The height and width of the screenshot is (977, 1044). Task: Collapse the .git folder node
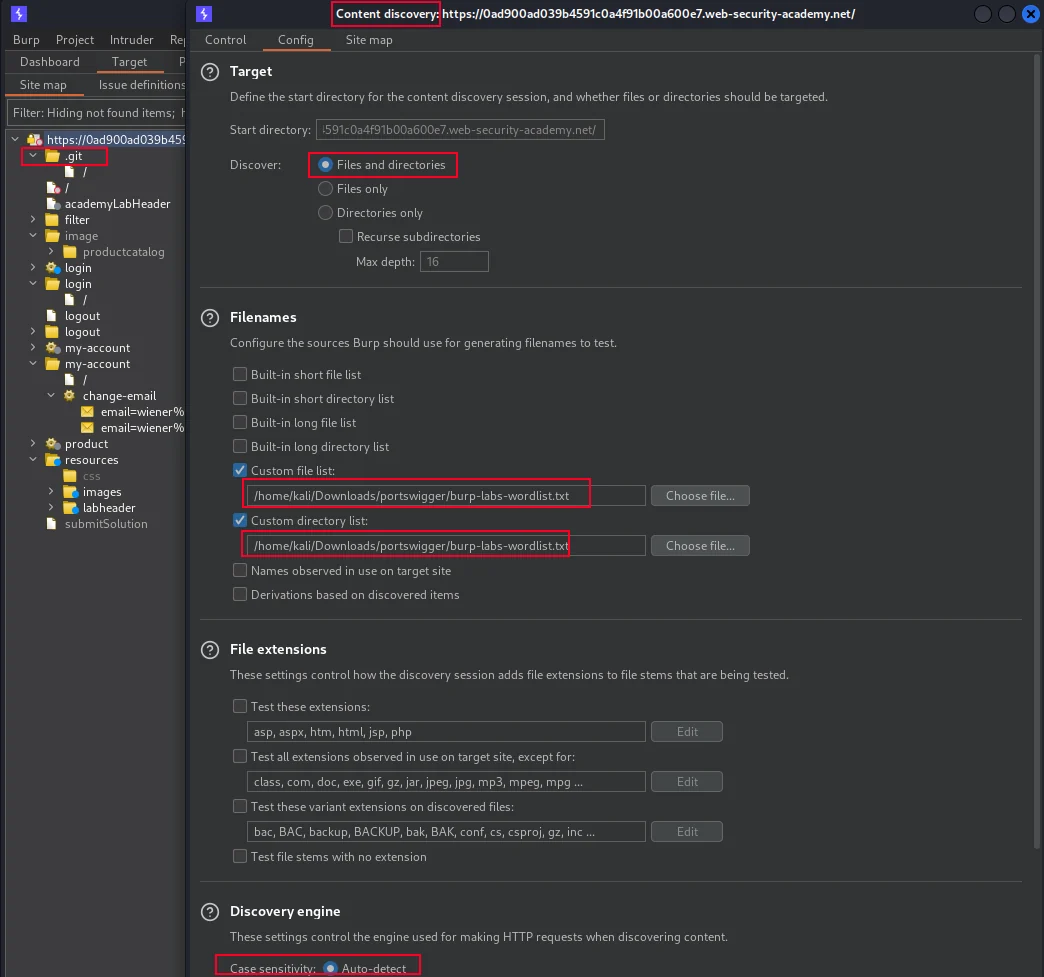click(33, 155)
